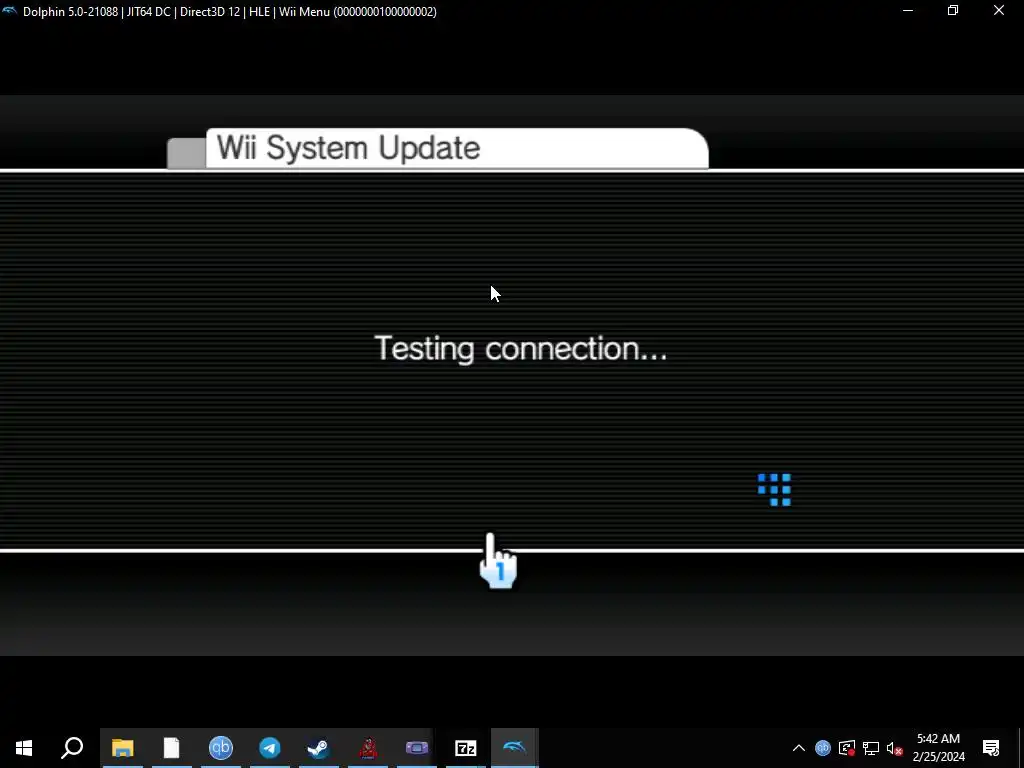1024x768 pixels.
Task: Click the Show Desktop strip
Action: click(1021, 748)
